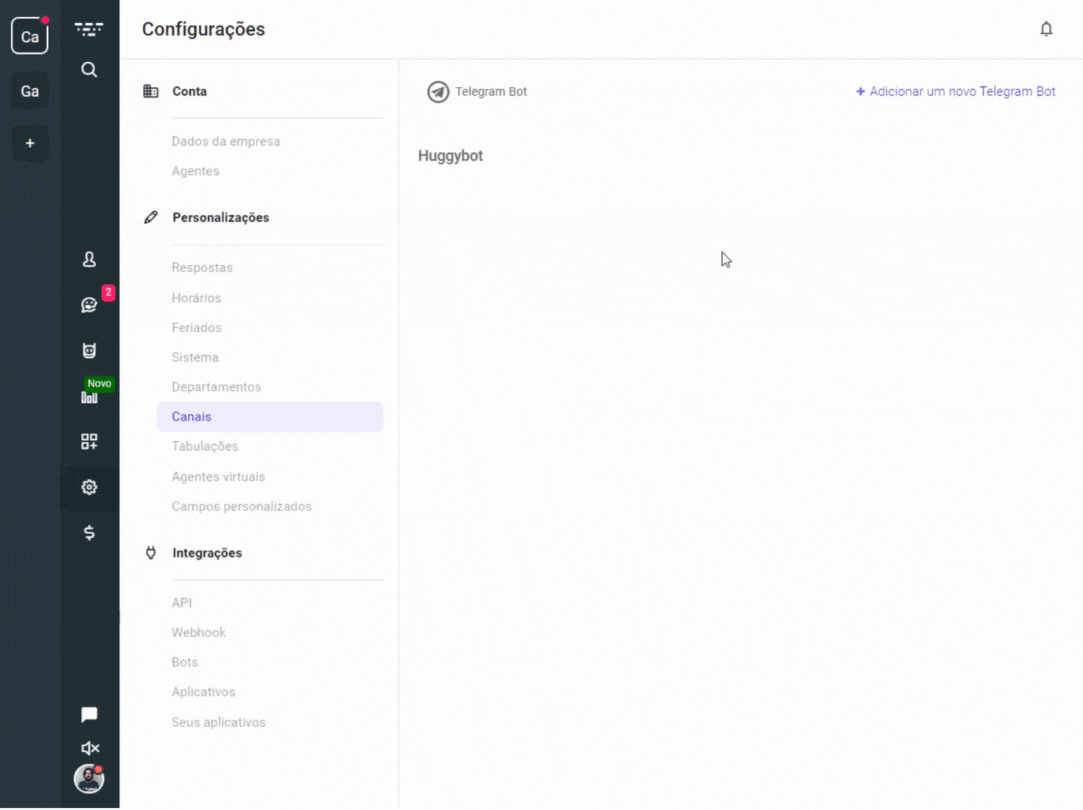Open reports icon labeled Novo
Screen dimensions: 1083x810
[89, 396]
